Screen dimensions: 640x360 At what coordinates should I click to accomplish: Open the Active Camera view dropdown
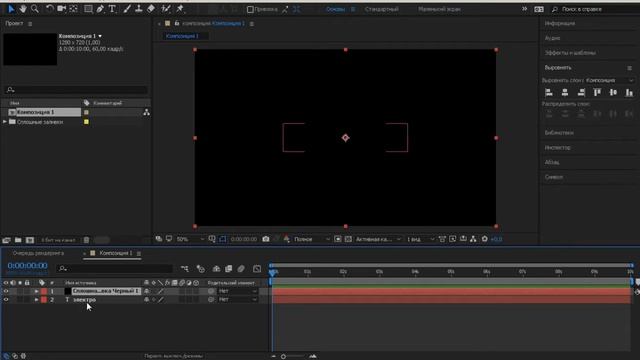click(x=378, y=239)
